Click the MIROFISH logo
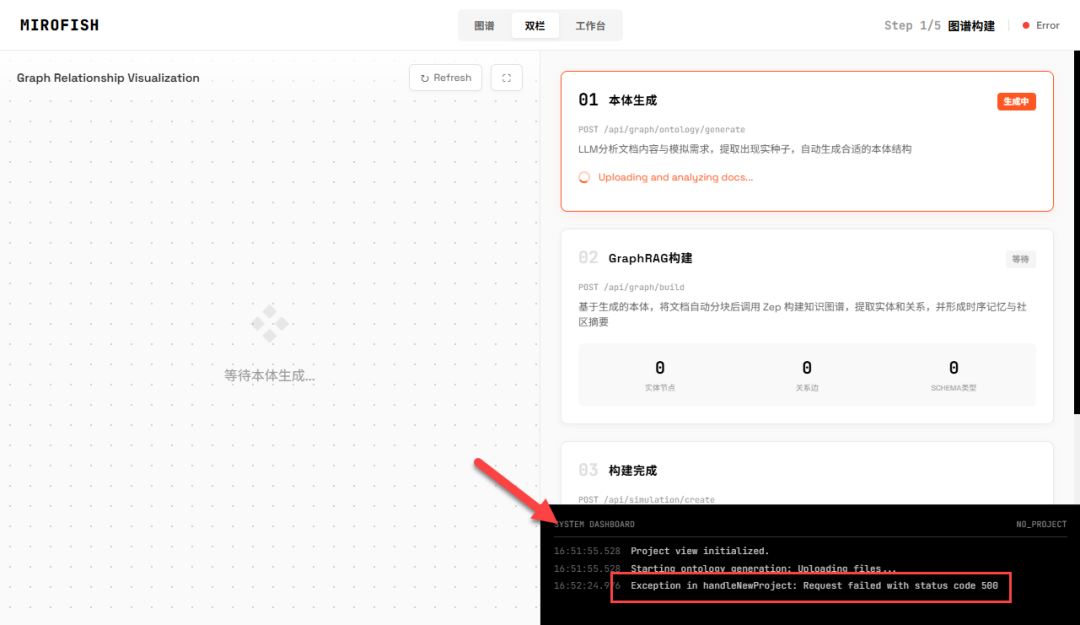This screenshot has height=625, width=1080. pos(59,25)
